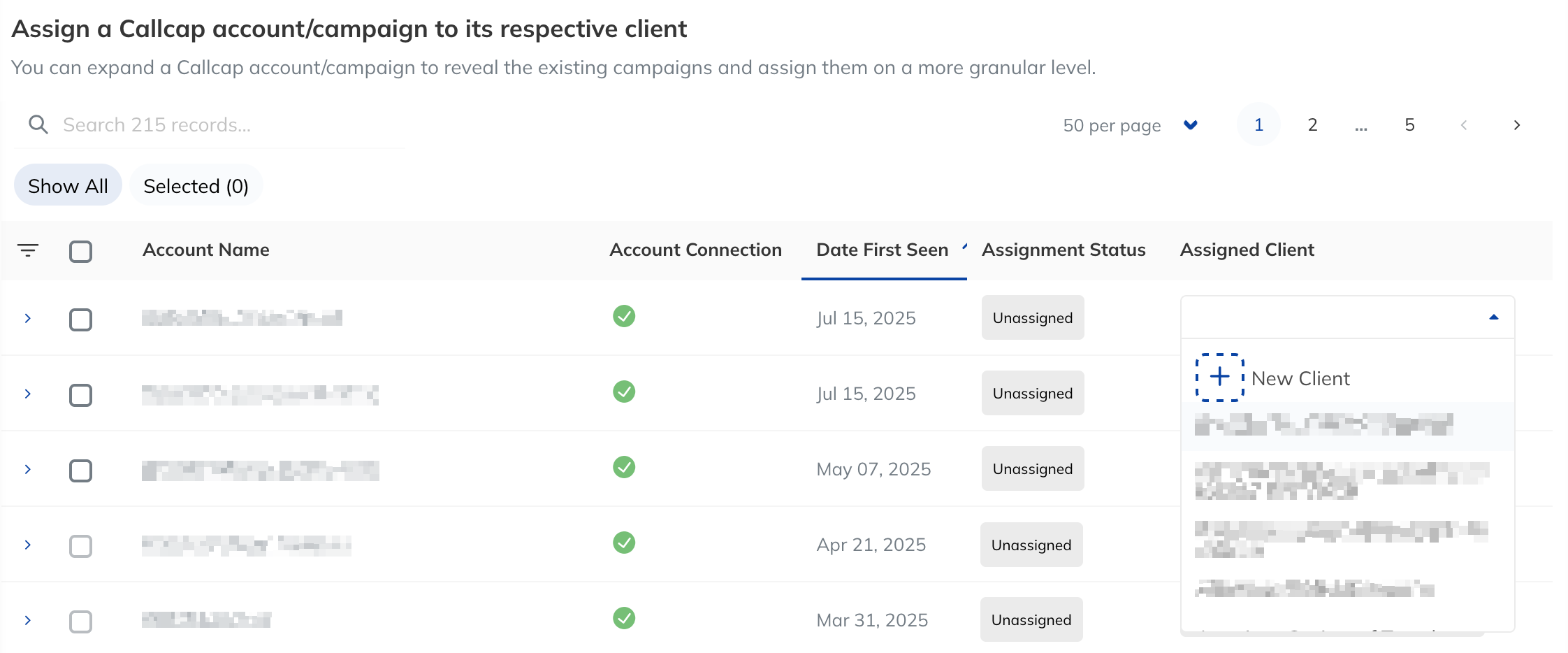Expand the second Jul 15, 2025 row
Viewport: 1568px width, 653px height.
[28, 394]
